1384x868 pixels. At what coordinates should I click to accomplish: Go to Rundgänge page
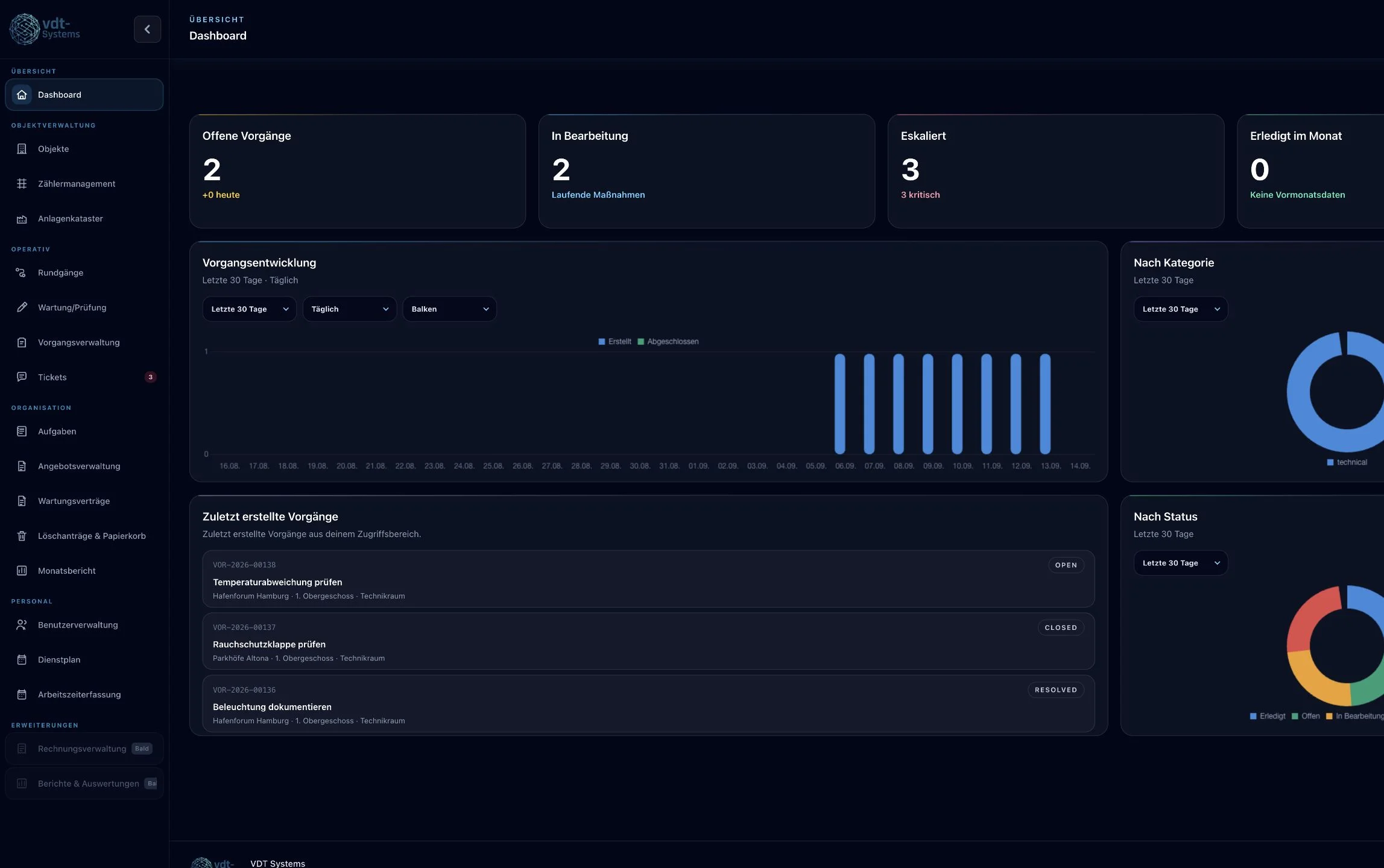pyautogui.click(x=84, y=272)
